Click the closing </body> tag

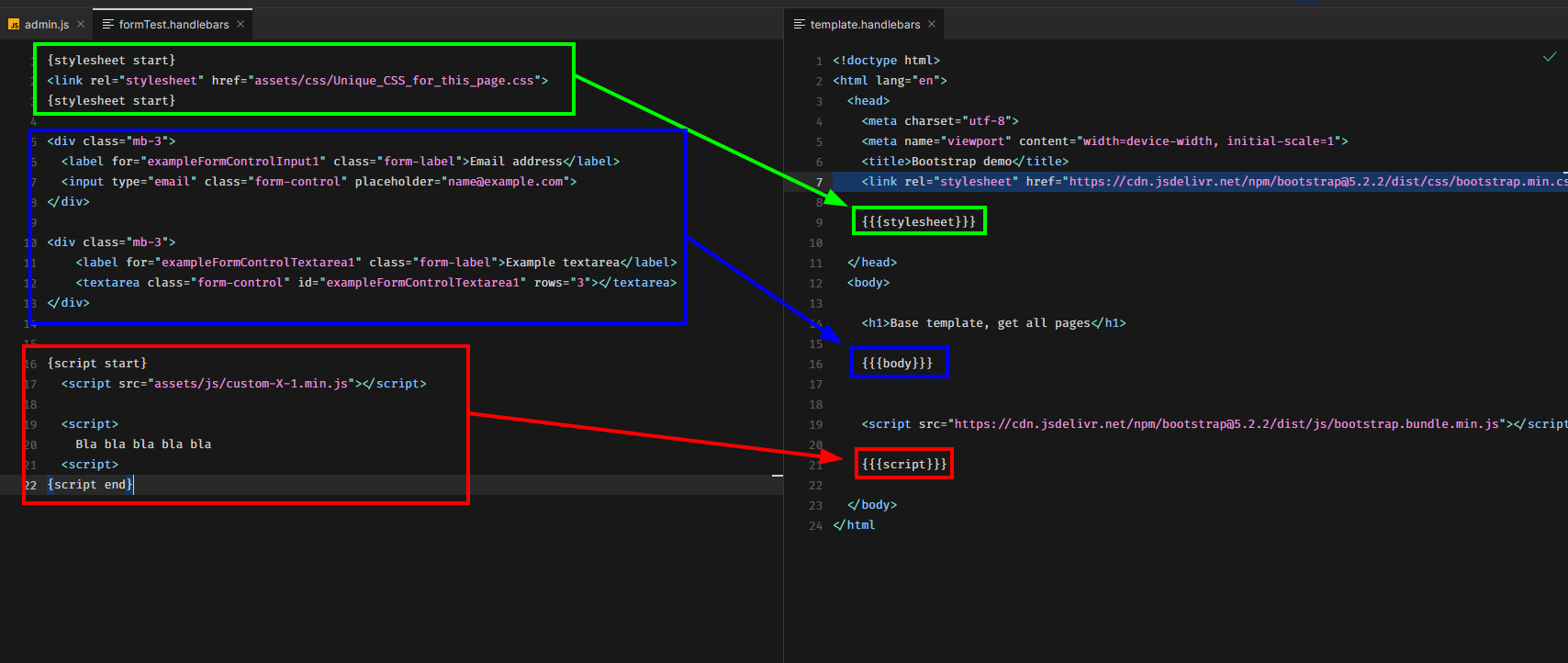[872, 505]
